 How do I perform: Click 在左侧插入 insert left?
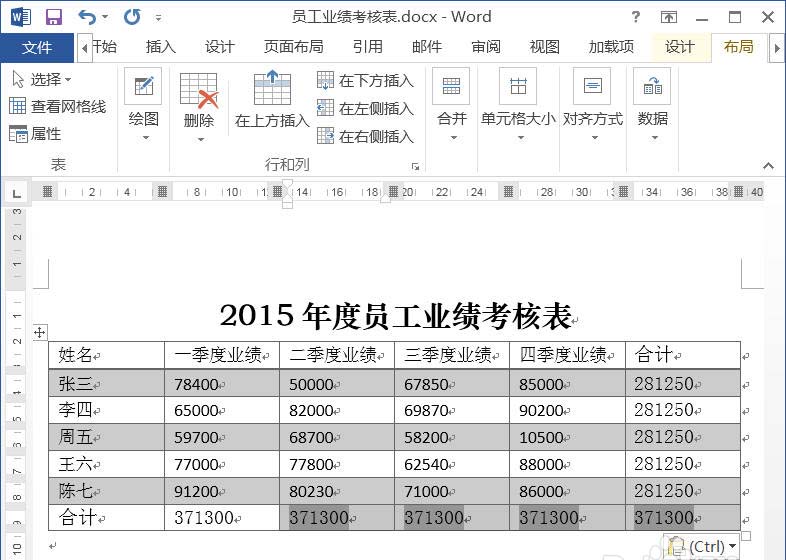point(365,108)
